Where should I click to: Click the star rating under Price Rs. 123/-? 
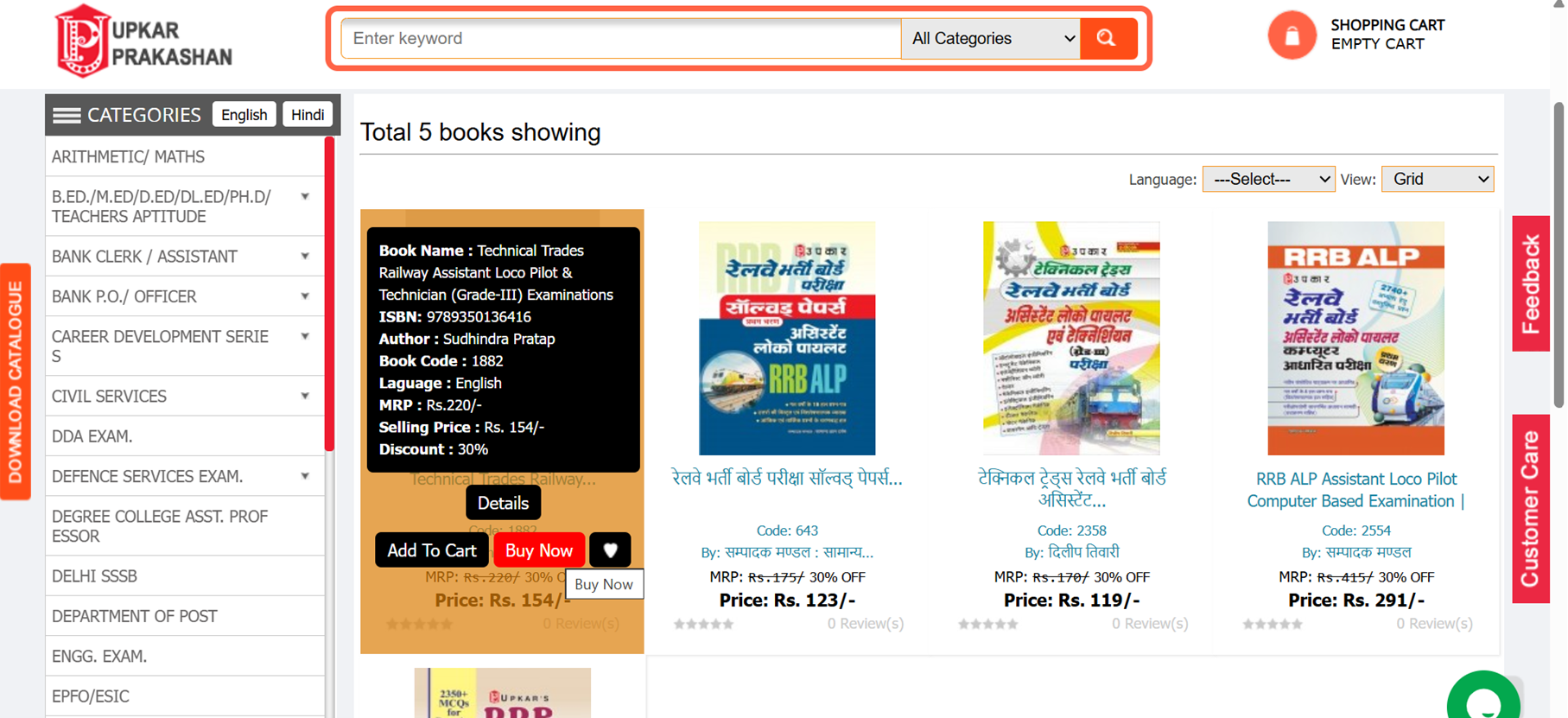704,624
